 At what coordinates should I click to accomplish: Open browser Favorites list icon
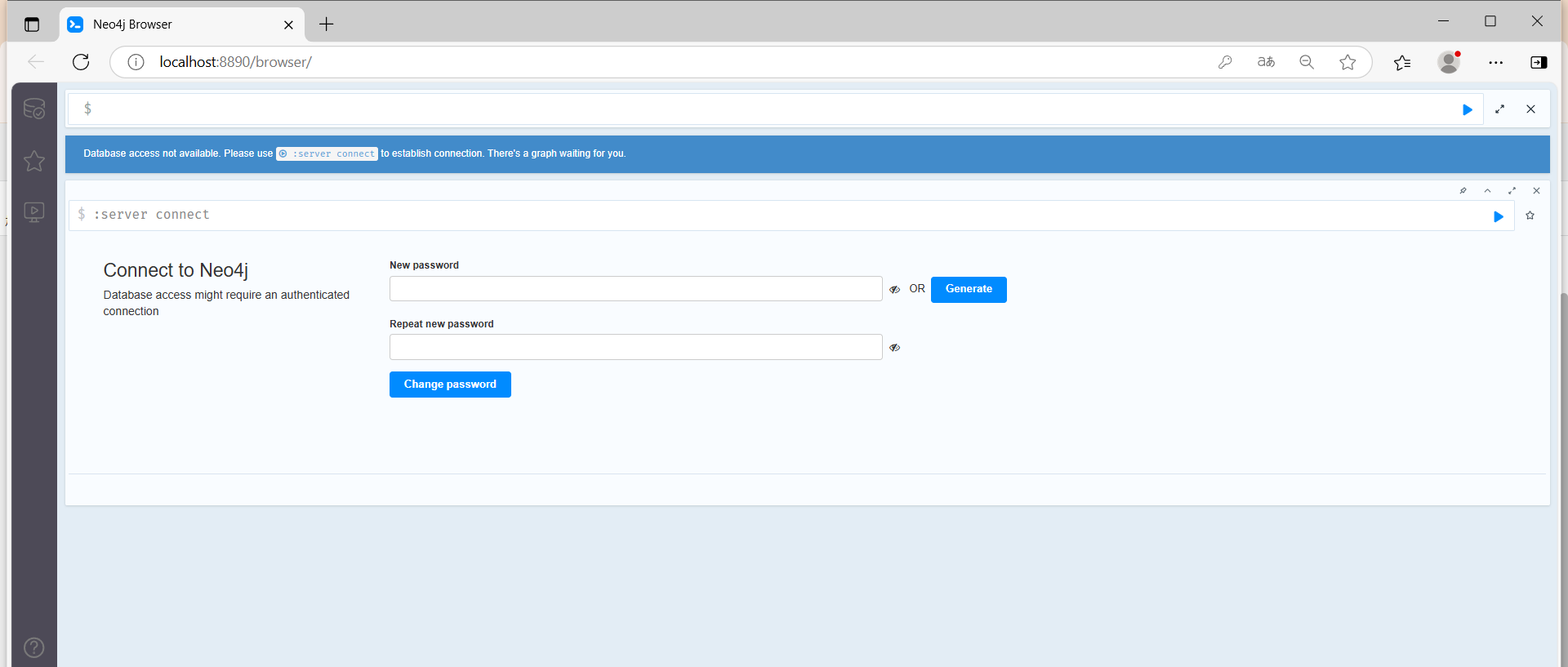(x=1402, y=62)
